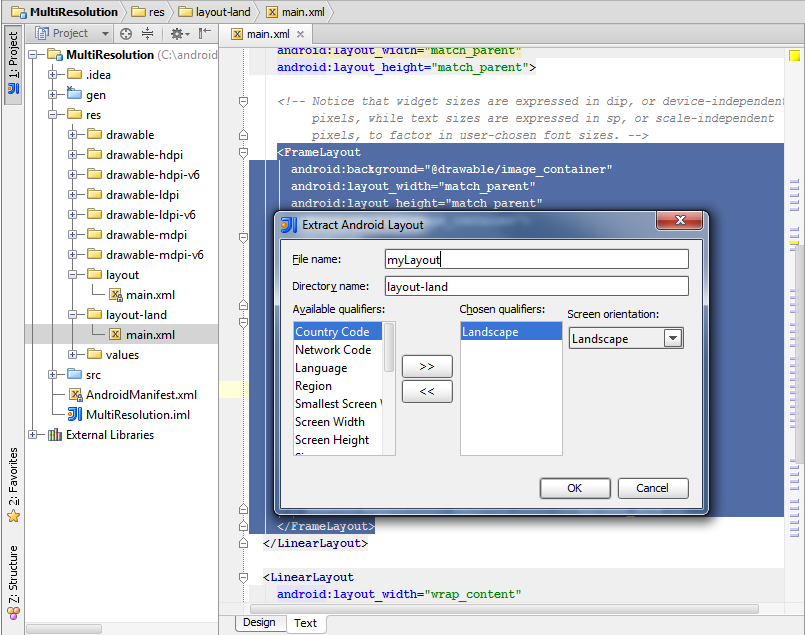Screen dimensions: 805x635
Task: Open the 2: Favorites tool window tab
Action: coord(13,485)
